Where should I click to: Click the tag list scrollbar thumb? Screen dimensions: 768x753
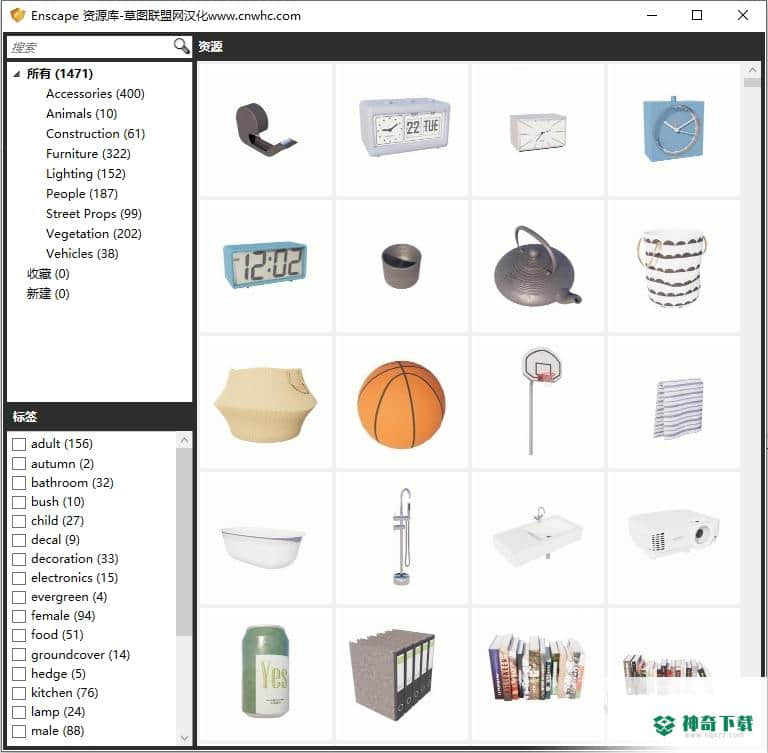click(184, 542)
